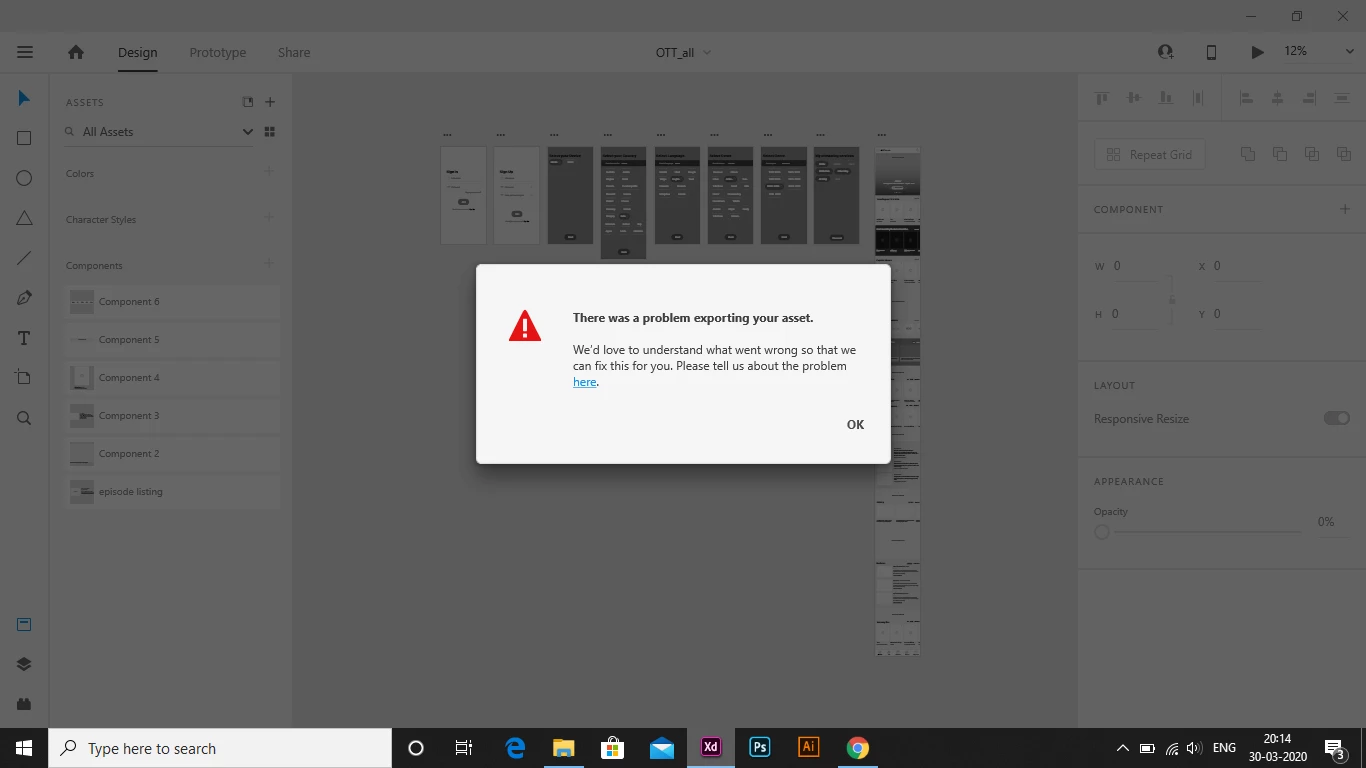Click the linked assets library icon
1366x768 pixels.
point(248,102)
